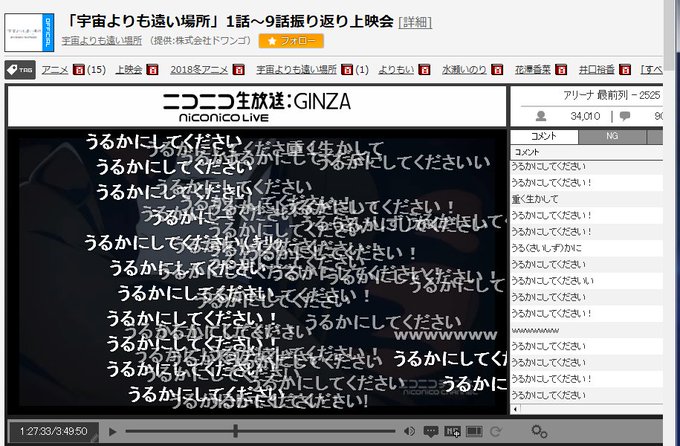Screen dimensions: 680x446
Task: Click the broadcast title text
Action: point(229,22)
